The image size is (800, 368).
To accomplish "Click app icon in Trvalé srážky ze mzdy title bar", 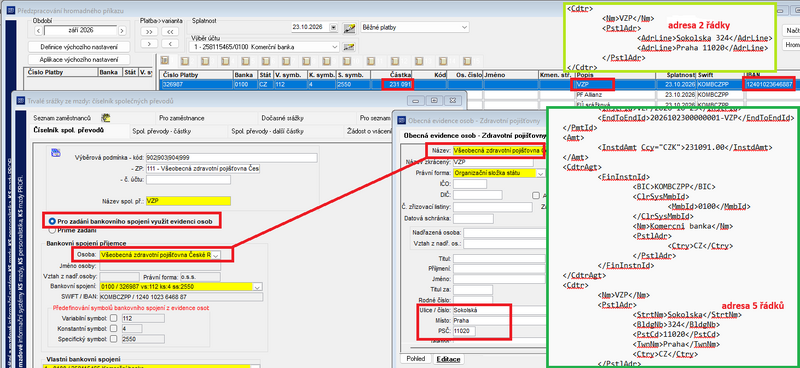I will [20, 100].
